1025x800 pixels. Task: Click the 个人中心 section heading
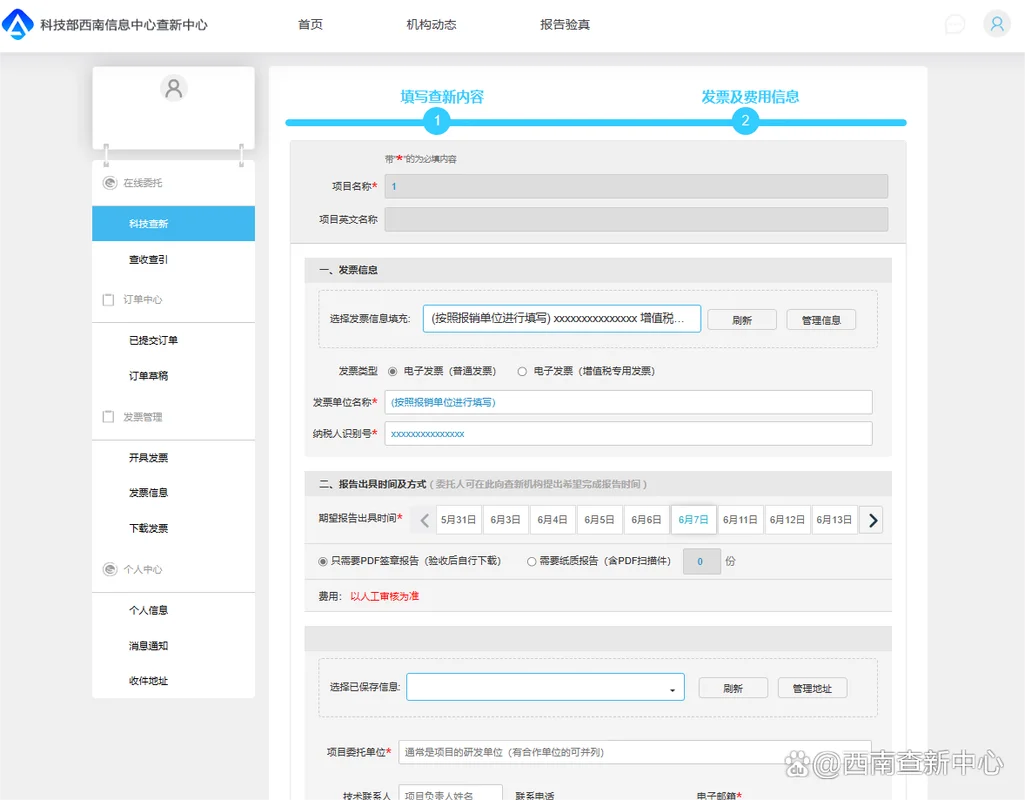[143, 569]
